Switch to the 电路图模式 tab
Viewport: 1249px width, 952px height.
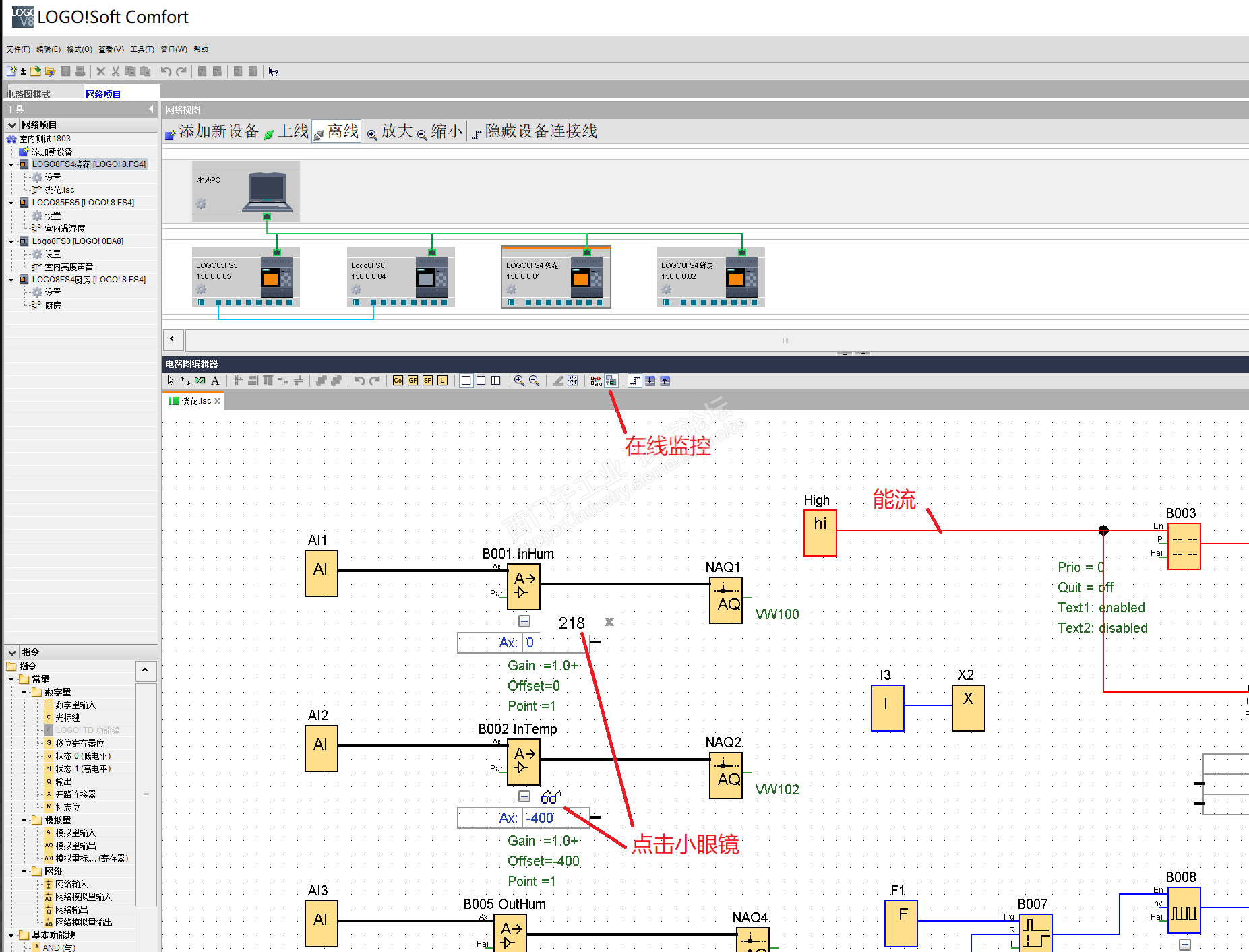(x=28, y=94)
